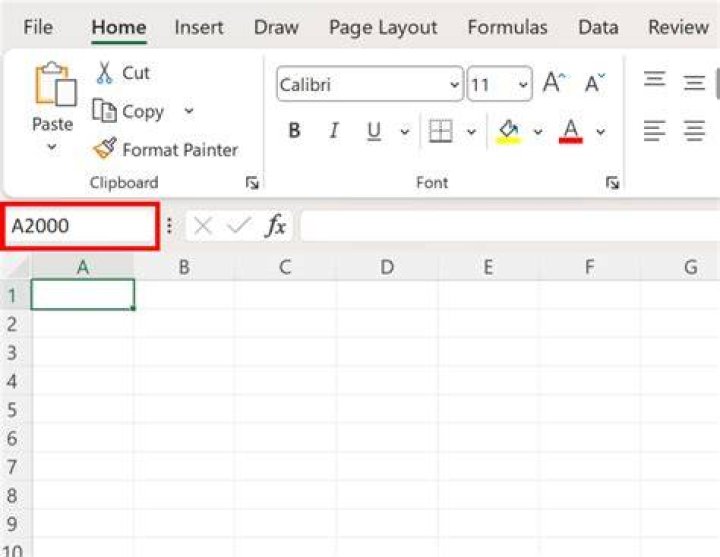Viewport: 720px width, 557px height.
Task: Center text horizontally icon
Action: (694, 131)
